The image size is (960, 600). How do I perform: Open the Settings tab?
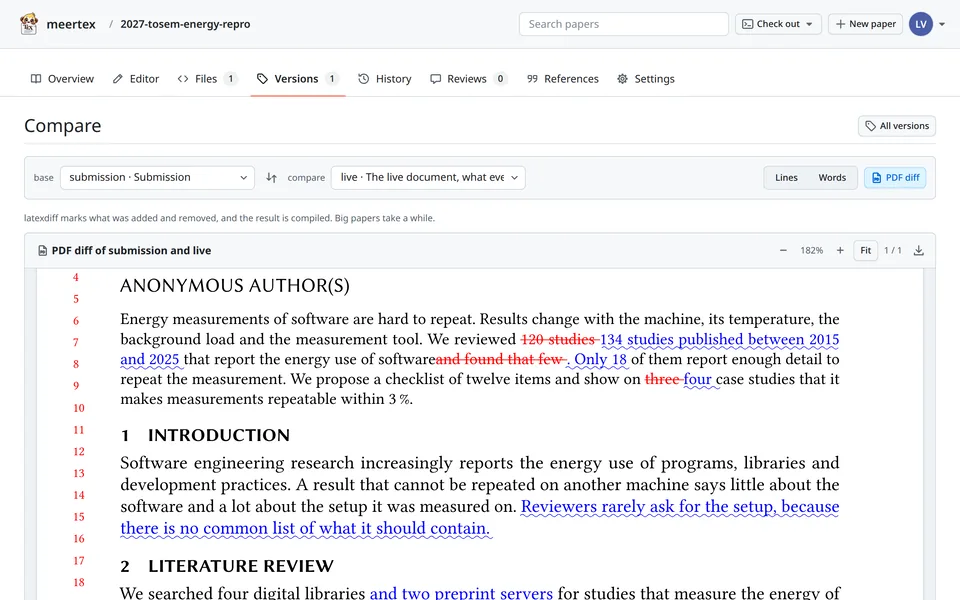(x=646, y=78)
